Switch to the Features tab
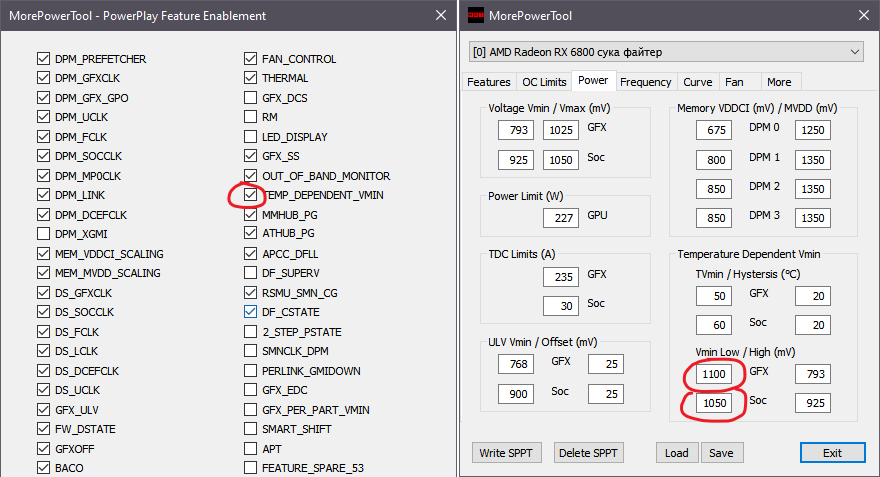Viewport: 880px width, 477px height. point(488,82)
